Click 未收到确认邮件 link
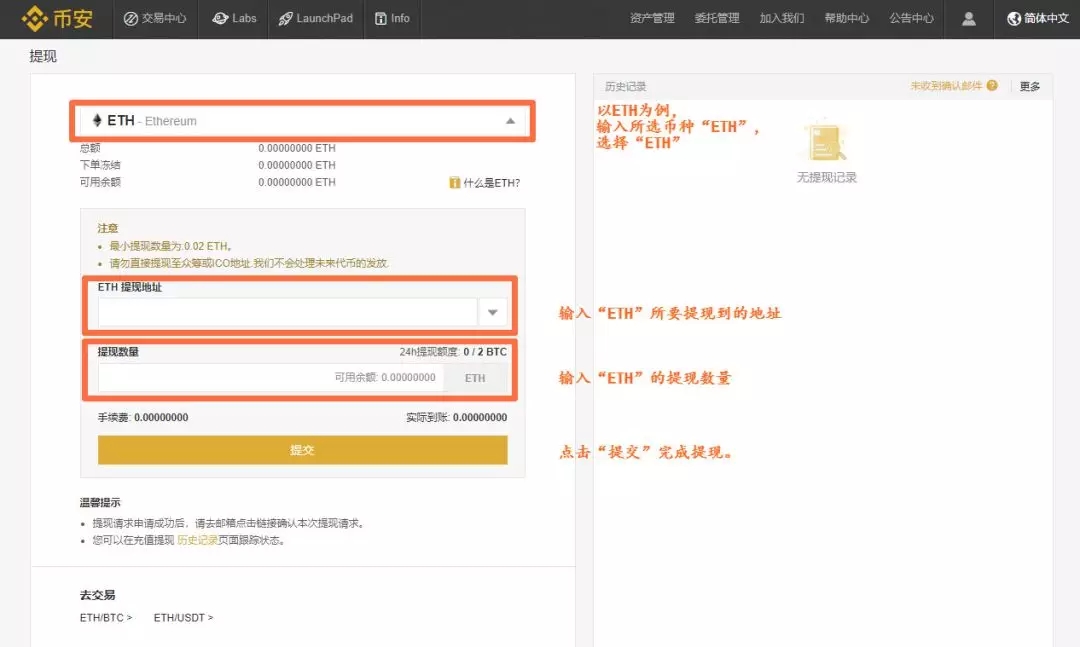This screenshot has width=1080, height=647. 946,85
